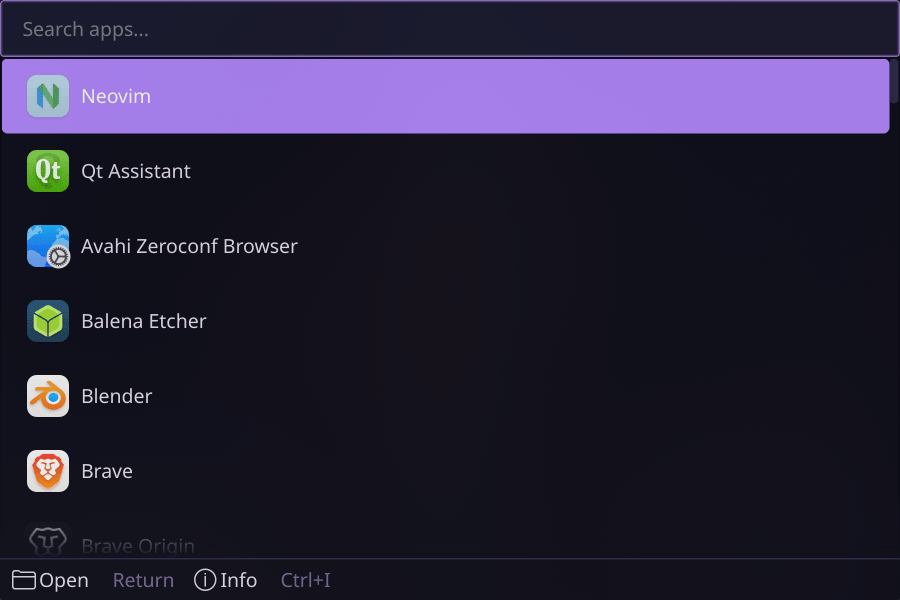Click the Brave lion icon
This screenshot has height=600, width=900.
point(48,471)
